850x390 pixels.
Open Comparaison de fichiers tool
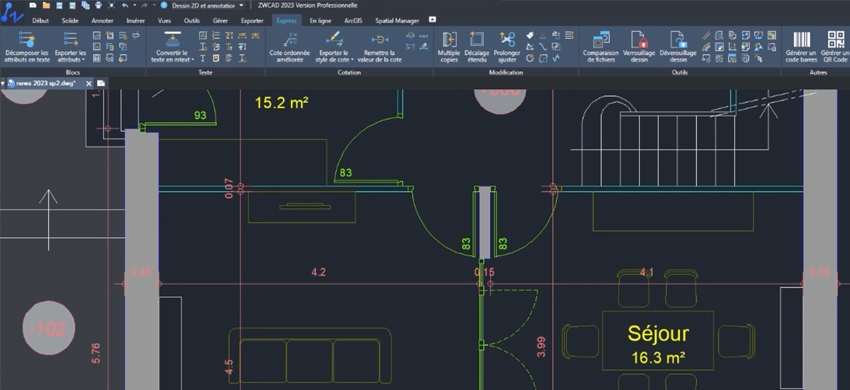(x=601, y=47)
